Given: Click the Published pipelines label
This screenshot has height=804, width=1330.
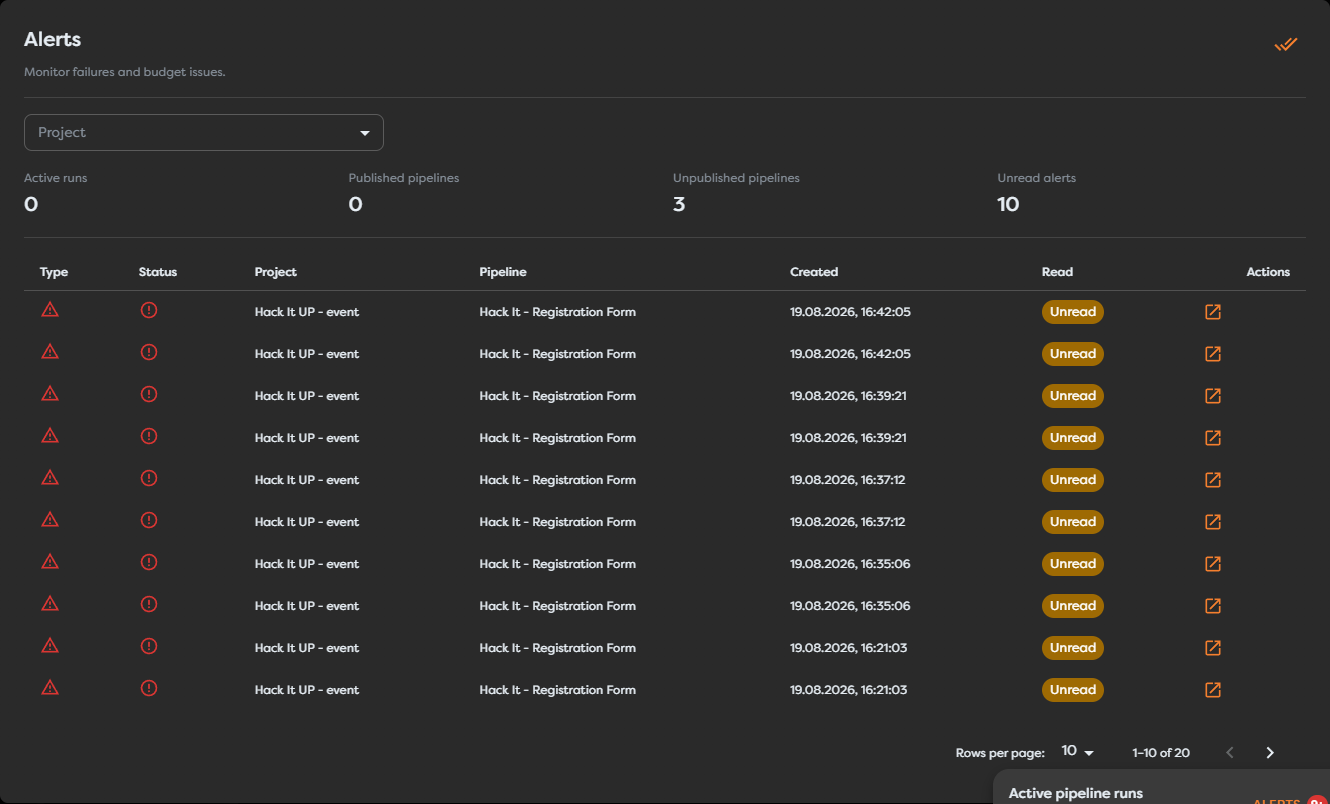Looking at the screenshot, I should pyautogui.click(x=404, y=178).
